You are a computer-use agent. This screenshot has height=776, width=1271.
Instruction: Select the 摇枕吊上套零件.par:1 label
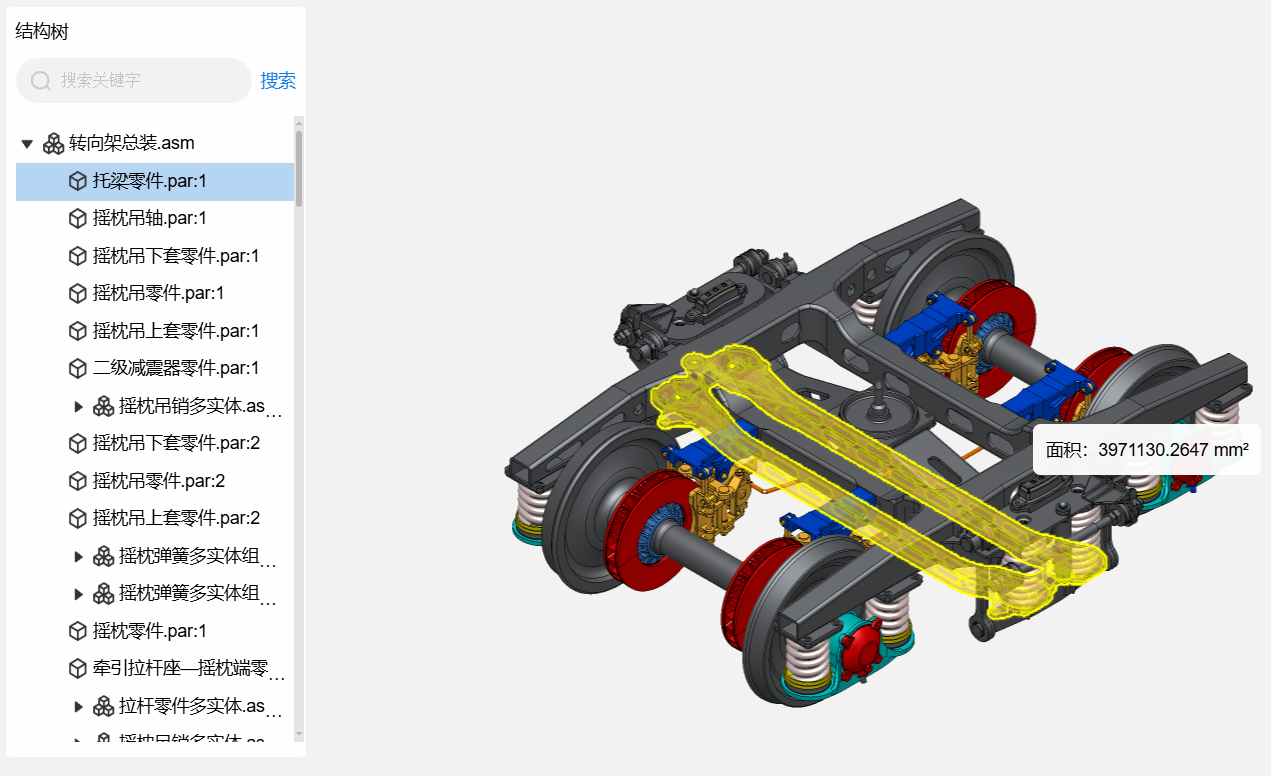[x=176, y=331]
